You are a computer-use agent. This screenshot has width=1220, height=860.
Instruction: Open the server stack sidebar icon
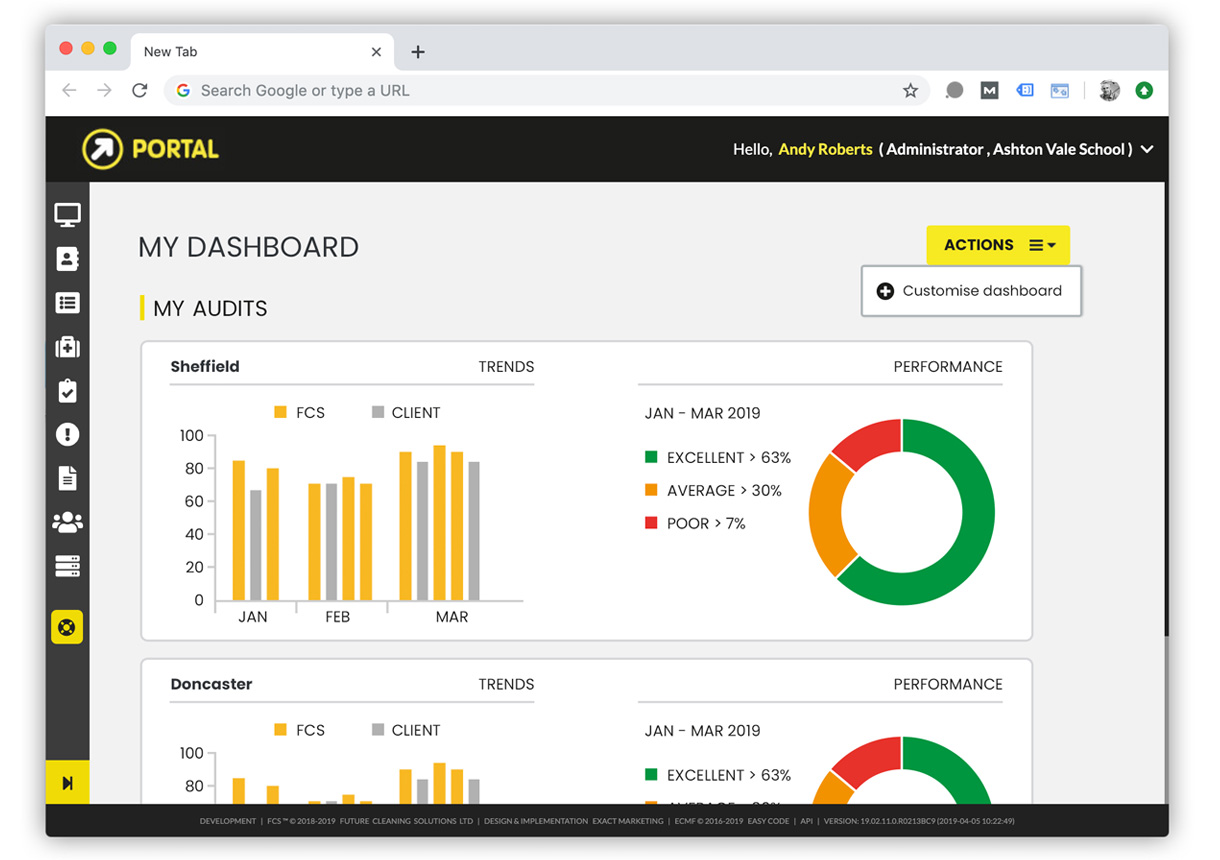pos(67,566)
